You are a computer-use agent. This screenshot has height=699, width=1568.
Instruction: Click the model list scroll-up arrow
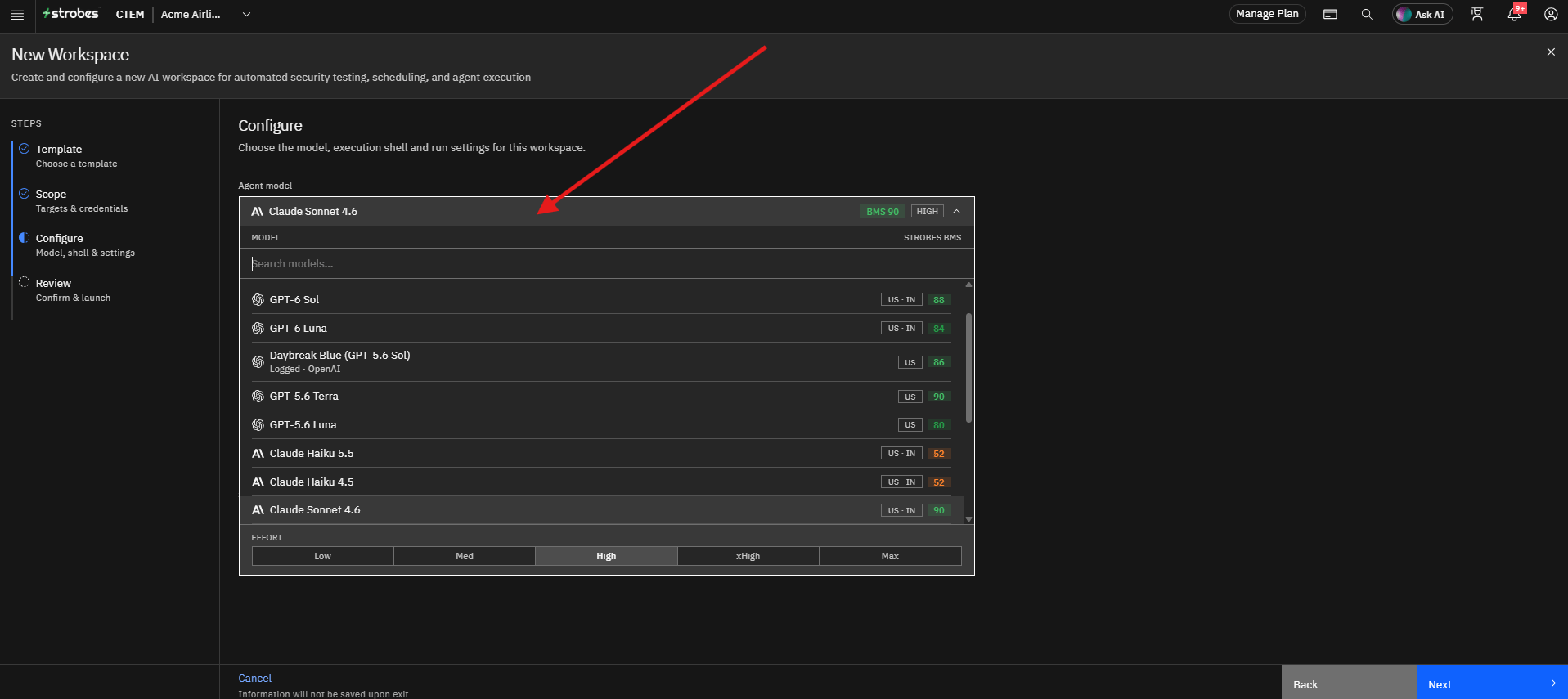[969, 285]
